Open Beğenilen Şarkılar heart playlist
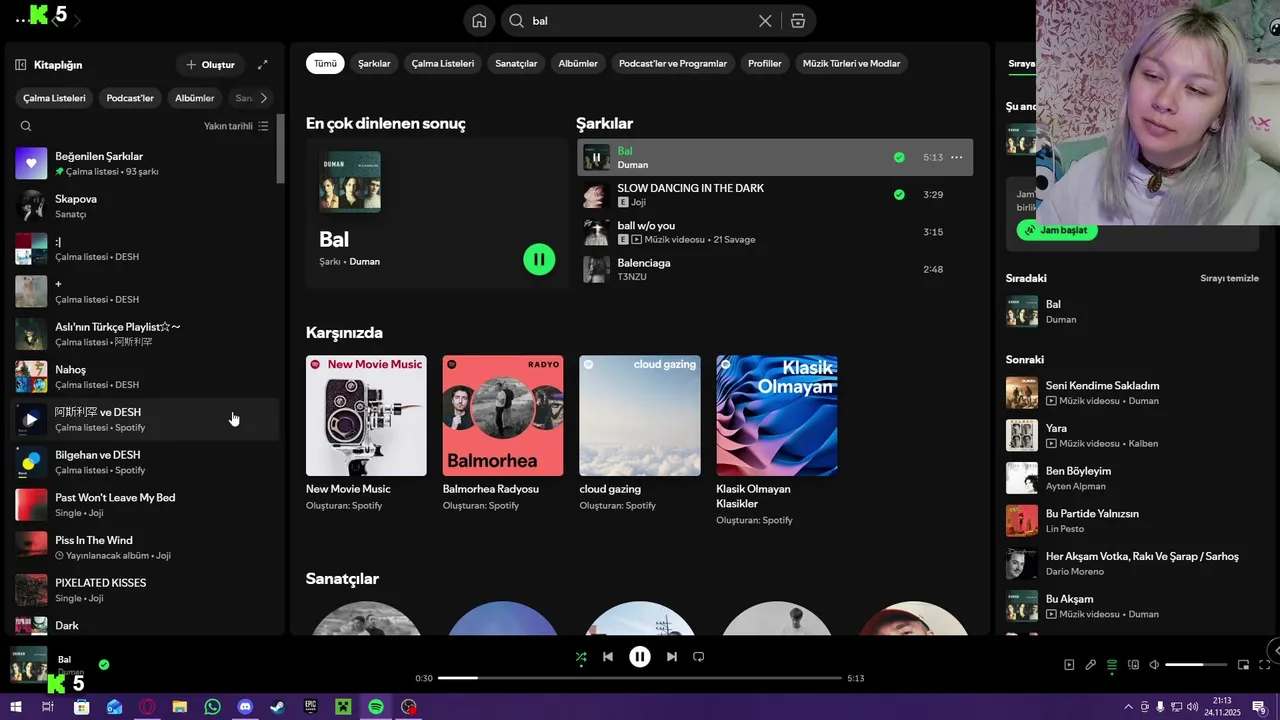Screen dimensions: 1280x720 145,163
